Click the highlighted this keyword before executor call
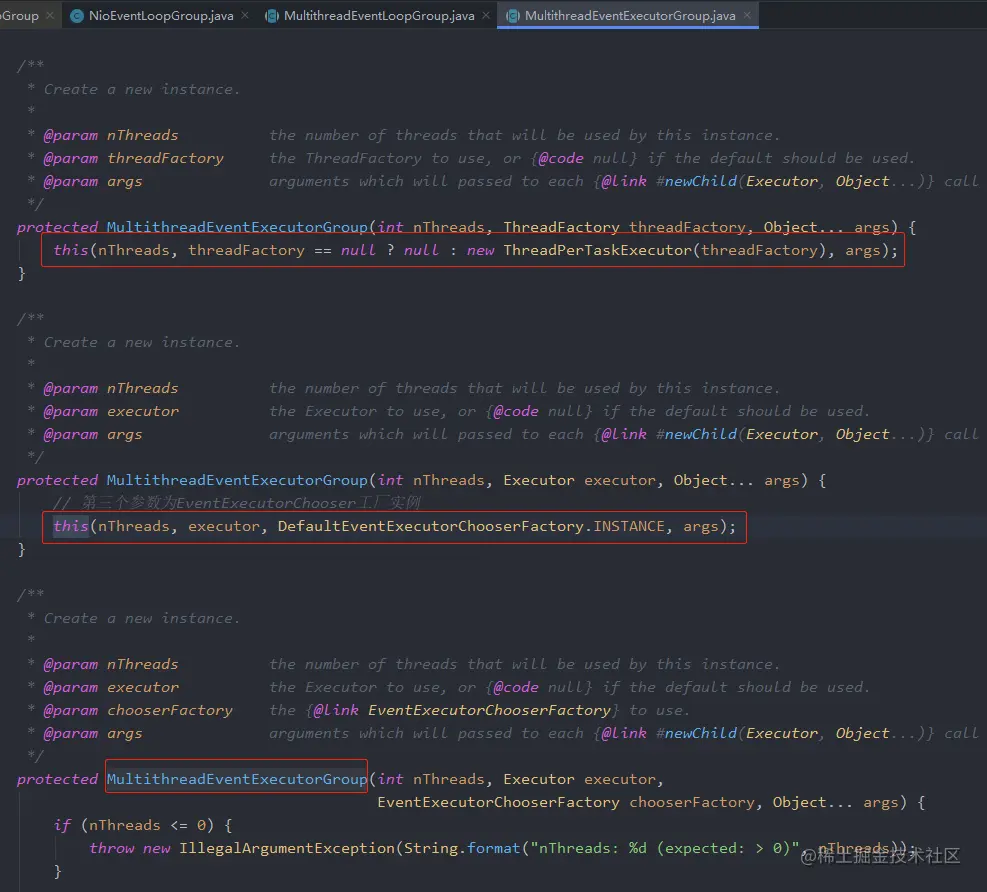 (x=70, y=526)
